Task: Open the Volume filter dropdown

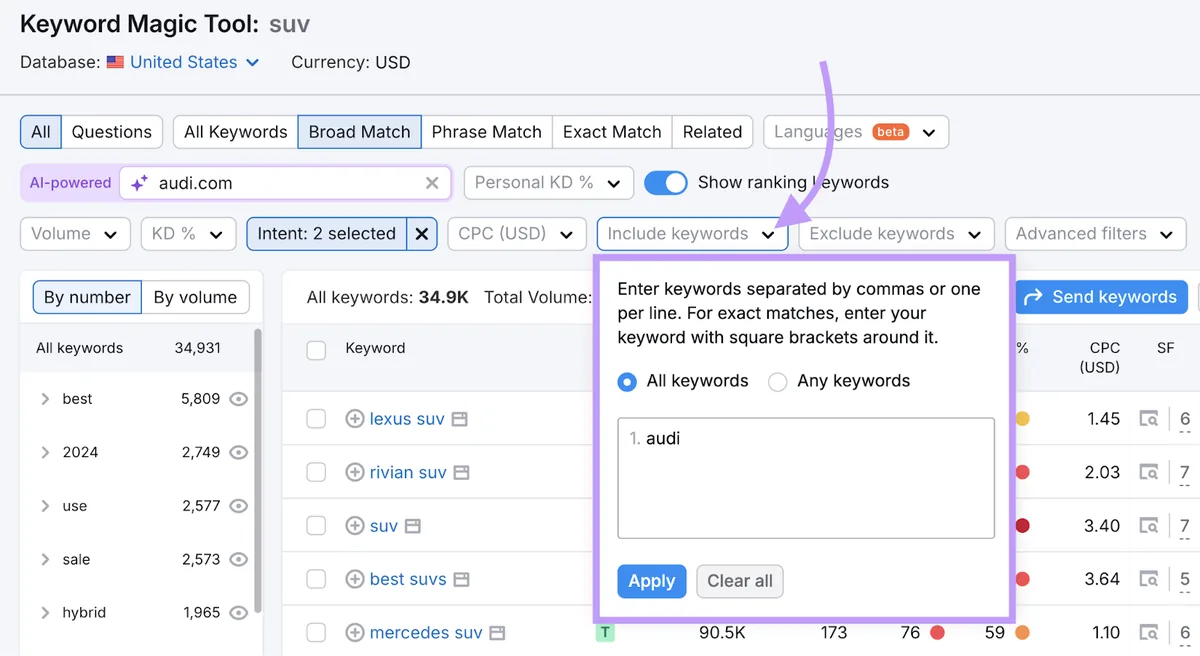Action: (75, 234)
